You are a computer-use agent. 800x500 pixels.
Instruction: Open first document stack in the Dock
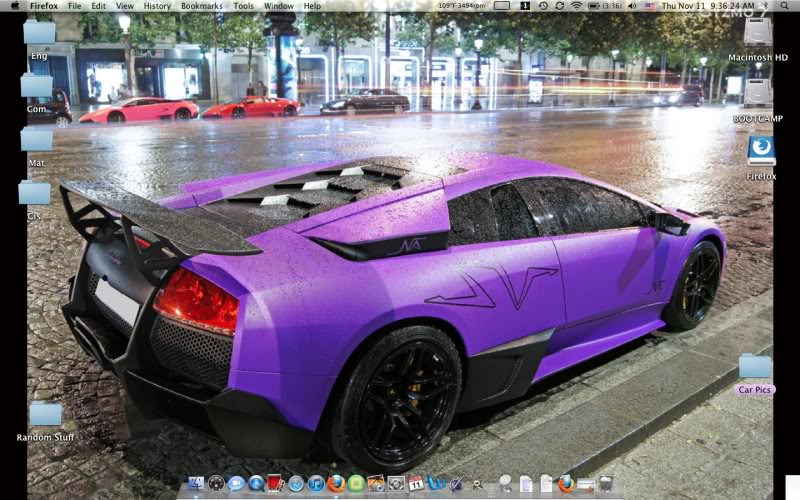[526, 484]
